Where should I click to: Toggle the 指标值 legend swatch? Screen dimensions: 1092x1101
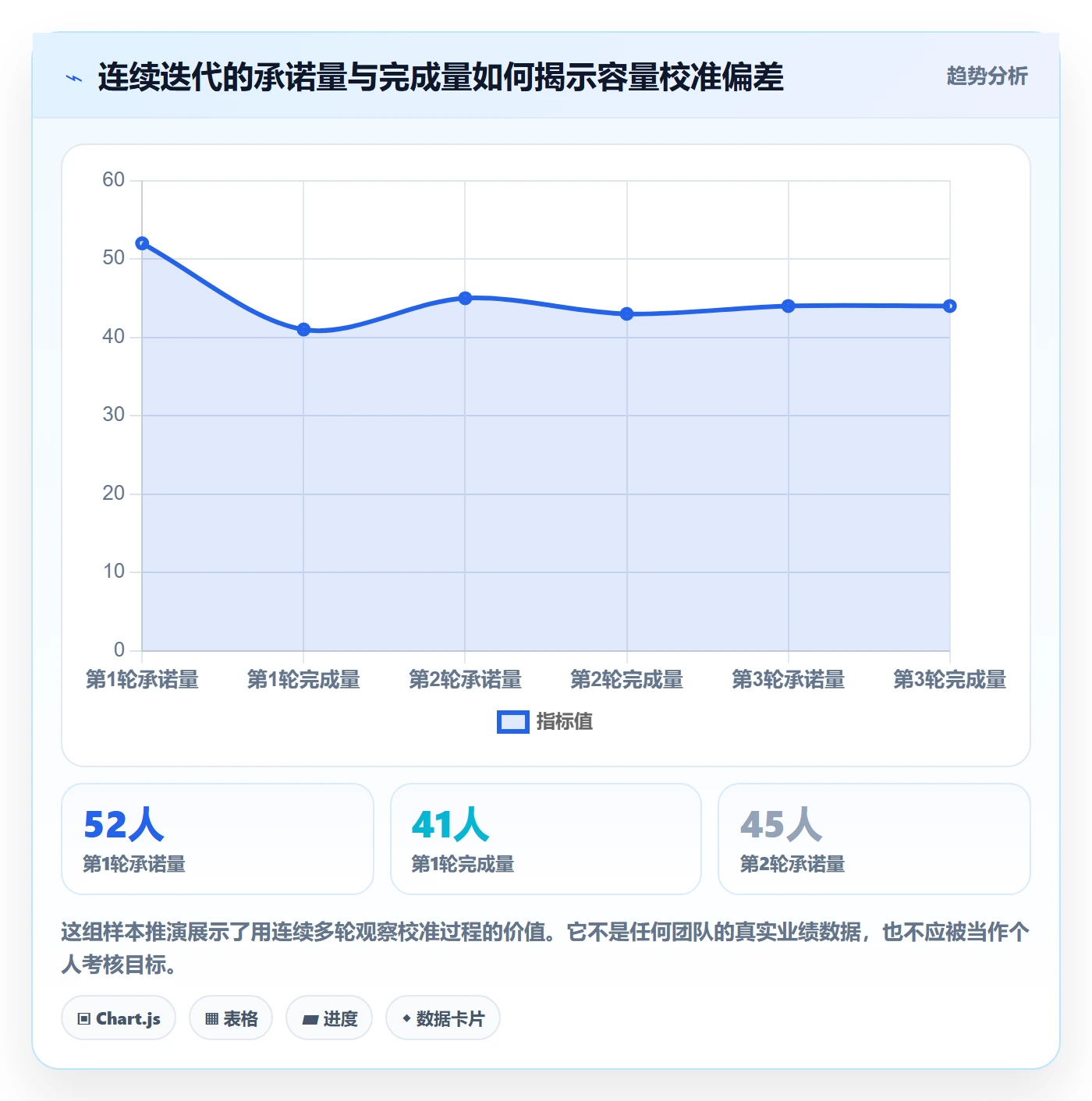(513, 722)
